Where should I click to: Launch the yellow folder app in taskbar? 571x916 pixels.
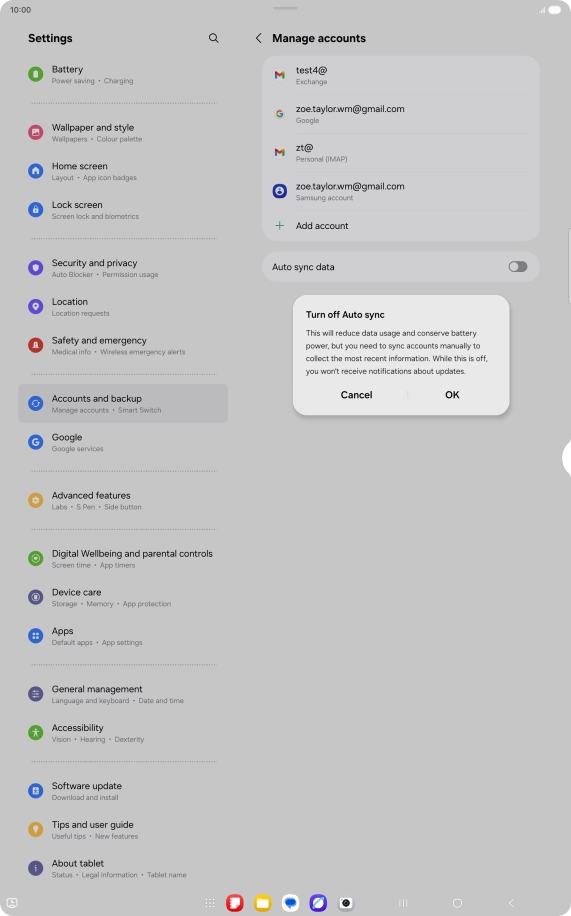click(262, 903)
